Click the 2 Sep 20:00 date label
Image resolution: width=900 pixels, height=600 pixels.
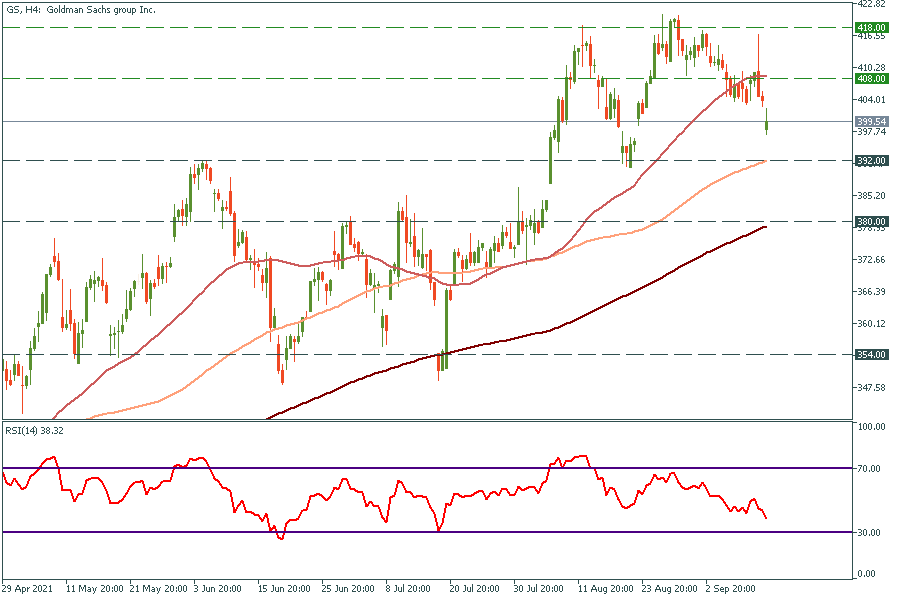coord(733,589)
